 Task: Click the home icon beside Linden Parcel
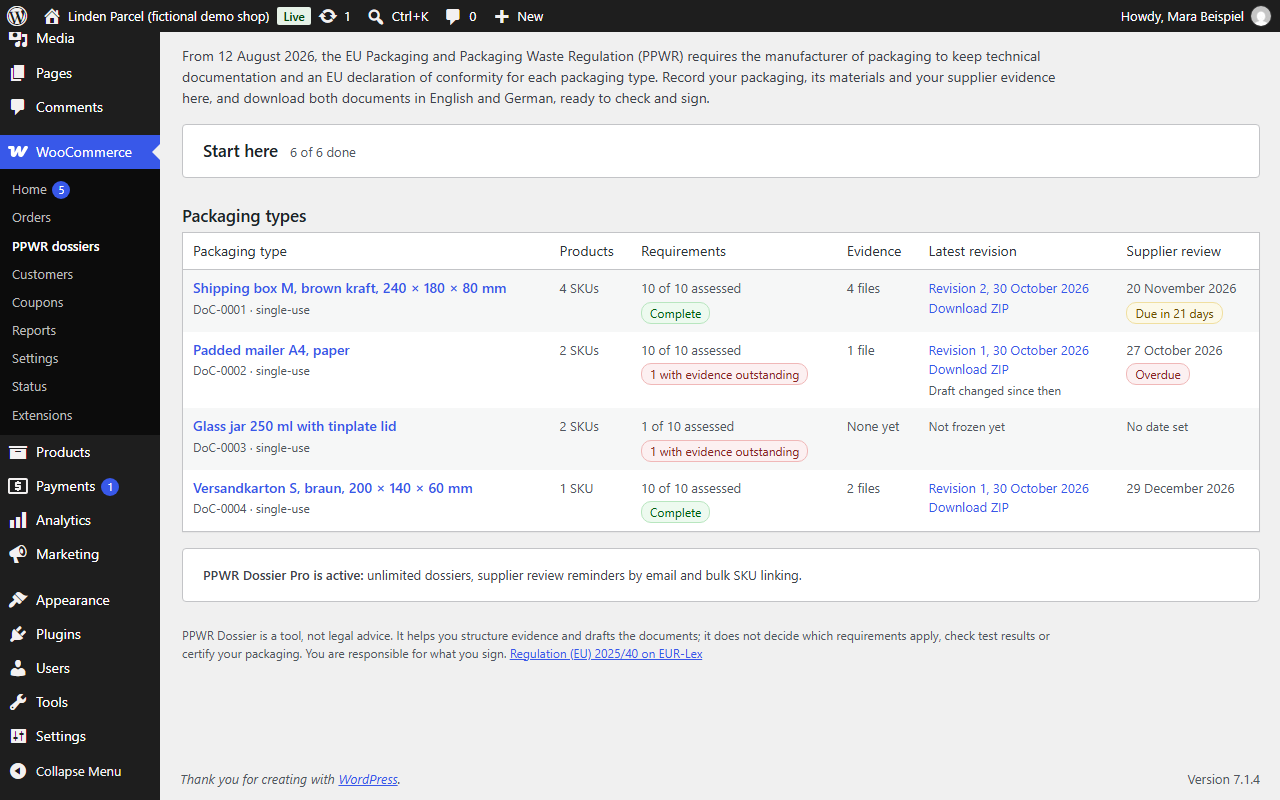pyautogui.click(x=52, y=16)
